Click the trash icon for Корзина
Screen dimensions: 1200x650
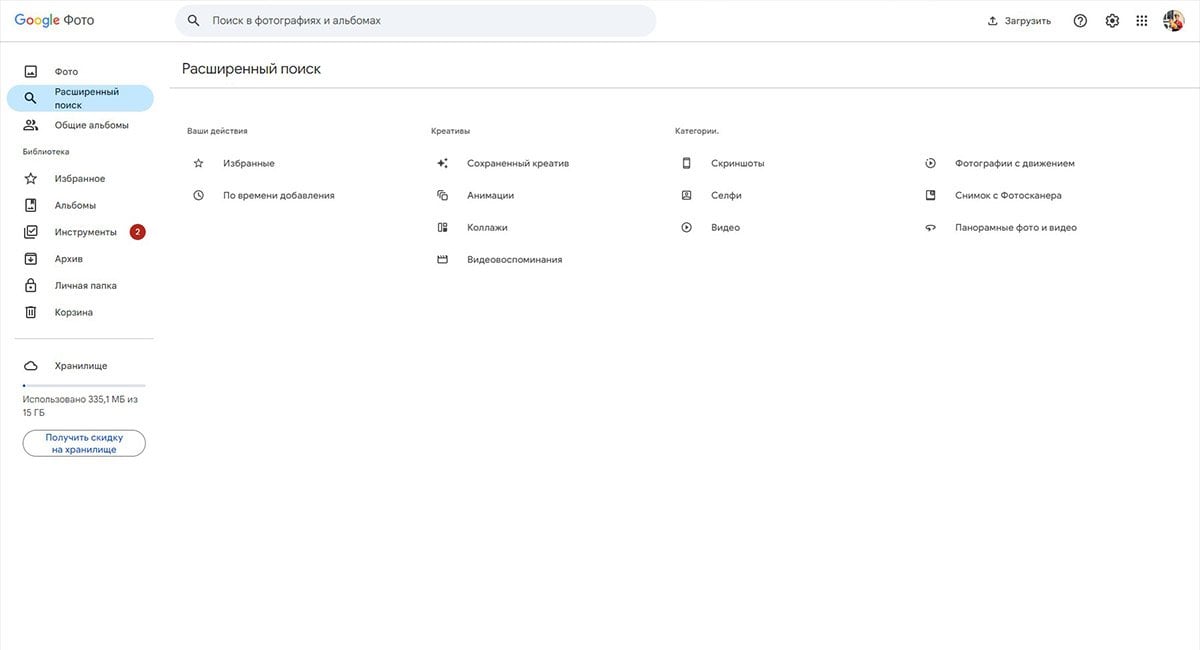(x=31, y=312)
